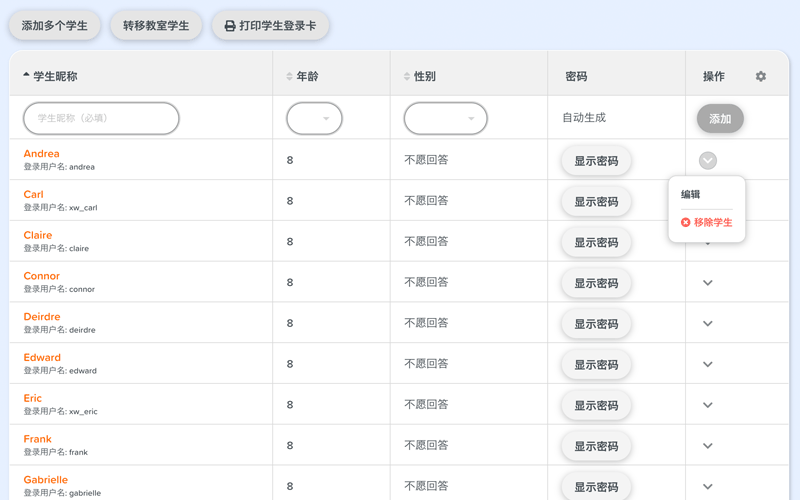Sort by 学生昵称 column arrow
800x500 pixels.
coord(26,74)
